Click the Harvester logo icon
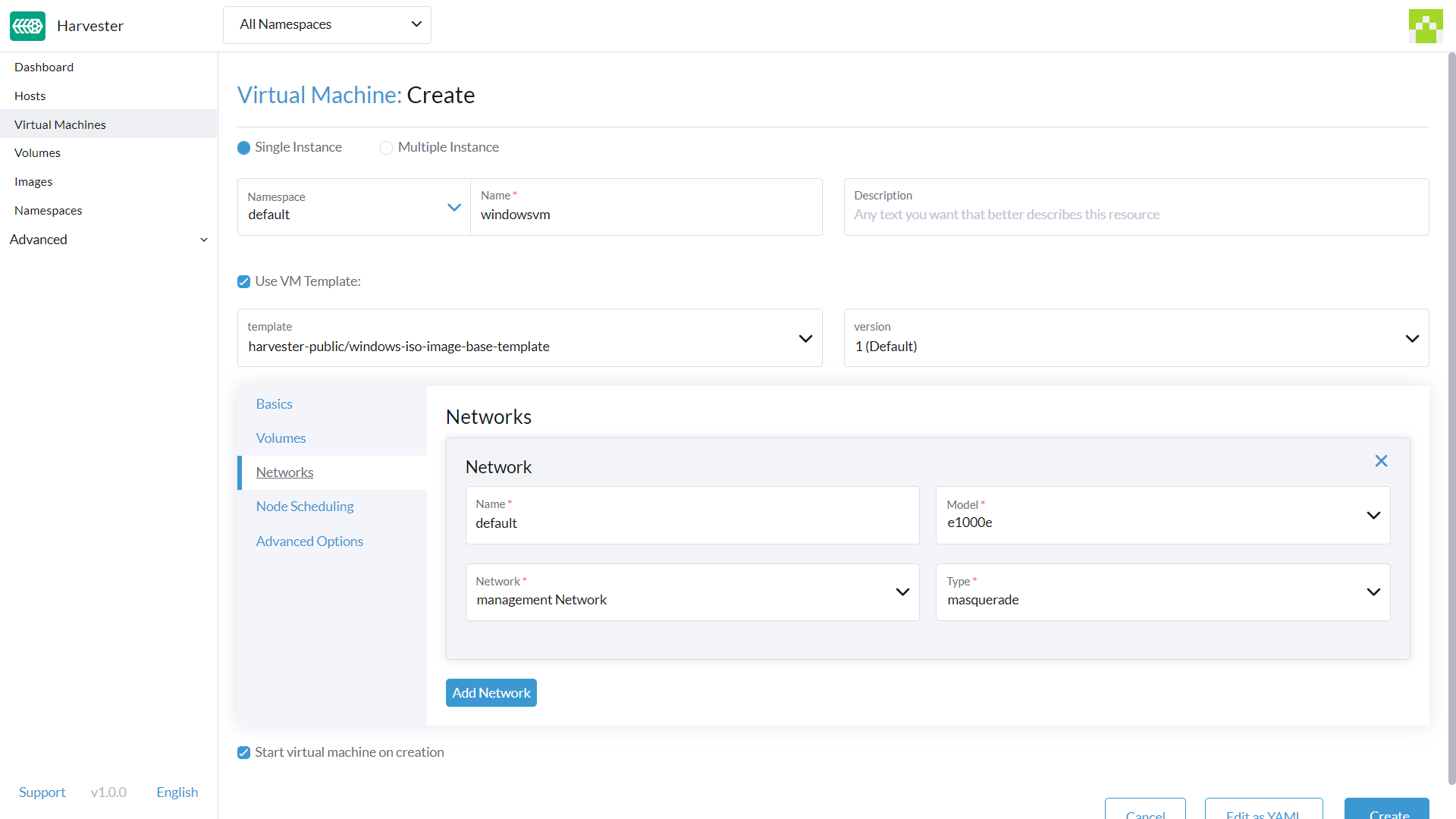Screen dimensions: 1456x819 coord(27,26)
